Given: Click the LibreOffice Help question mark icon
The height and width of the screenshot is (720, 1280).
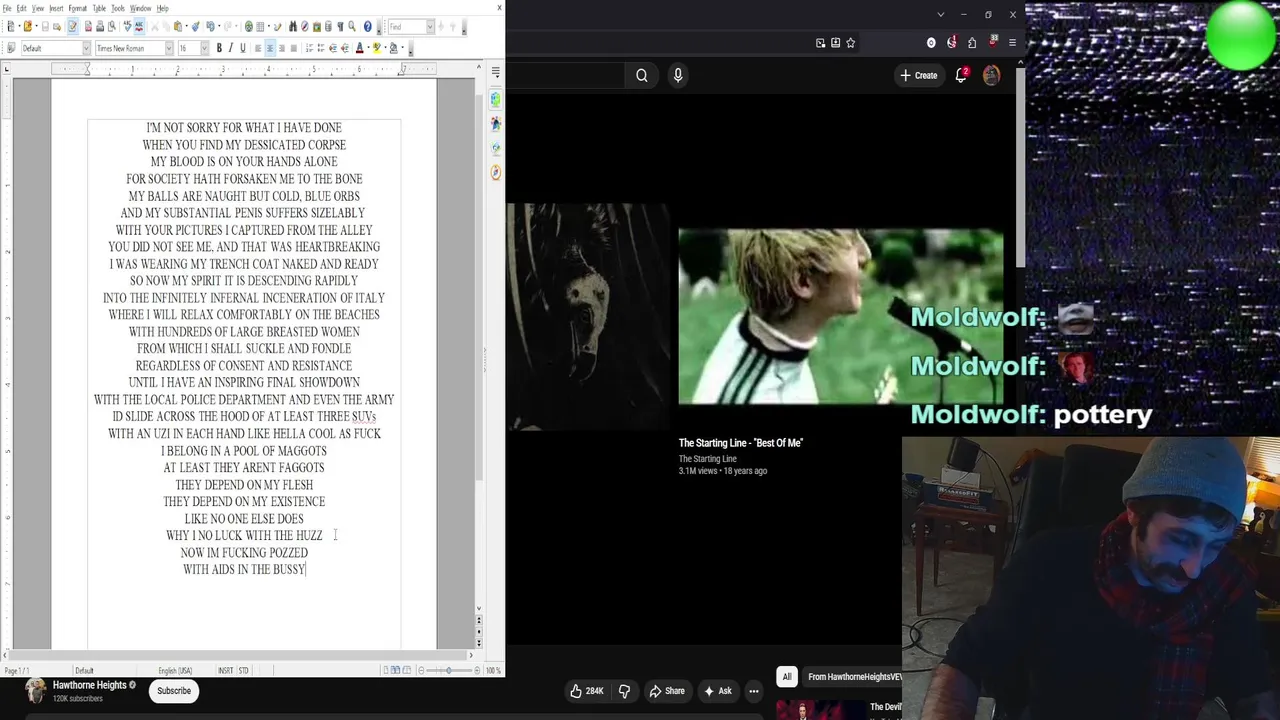Looking at the screenshot, I should click(x=367, y=27).
